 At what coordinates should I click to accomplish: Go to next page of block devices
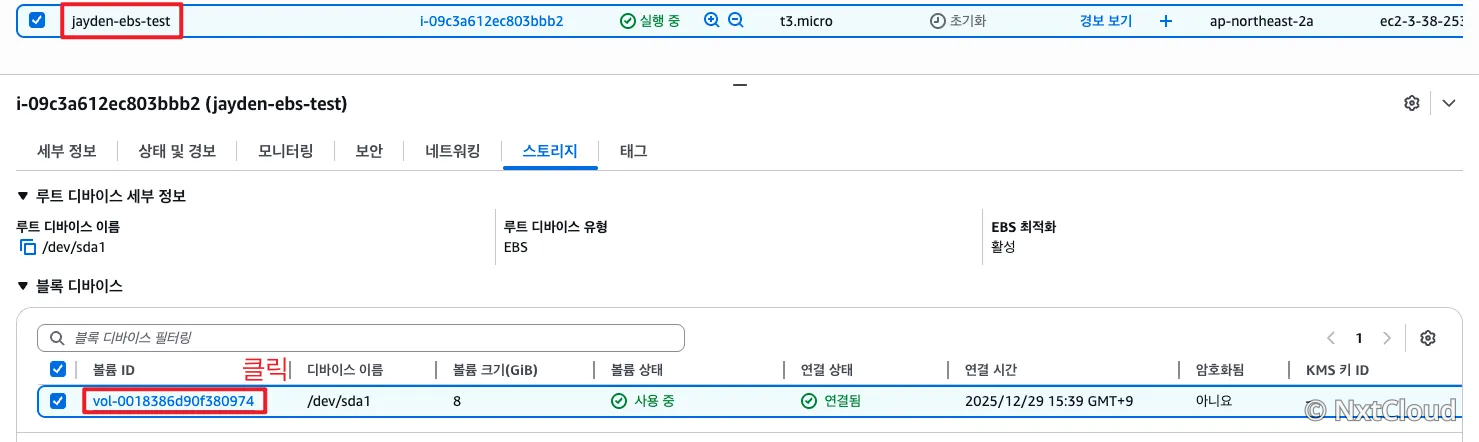[1387, 338]
